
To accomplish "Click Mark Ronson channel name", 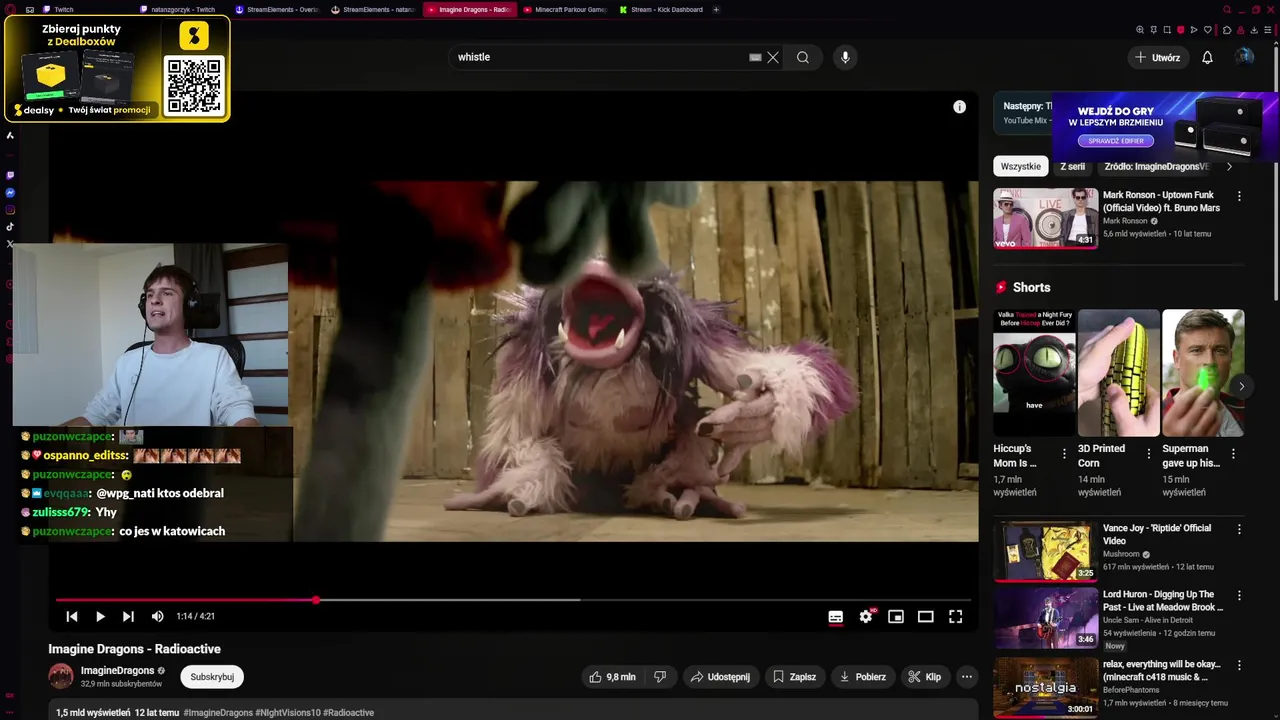I will 1125,221.
